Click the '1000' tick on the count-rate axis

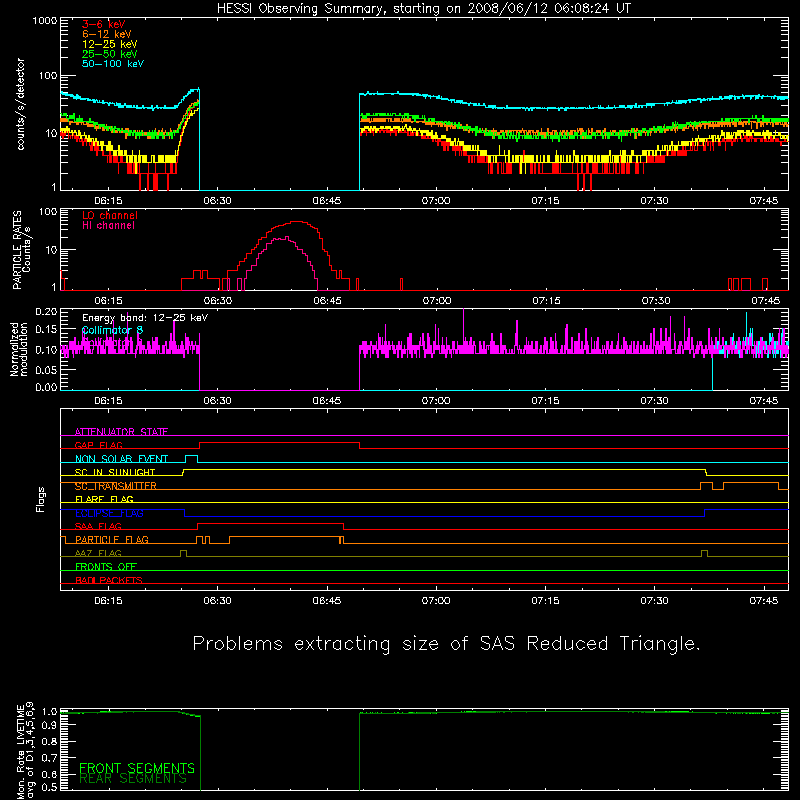tap(45, 21)
